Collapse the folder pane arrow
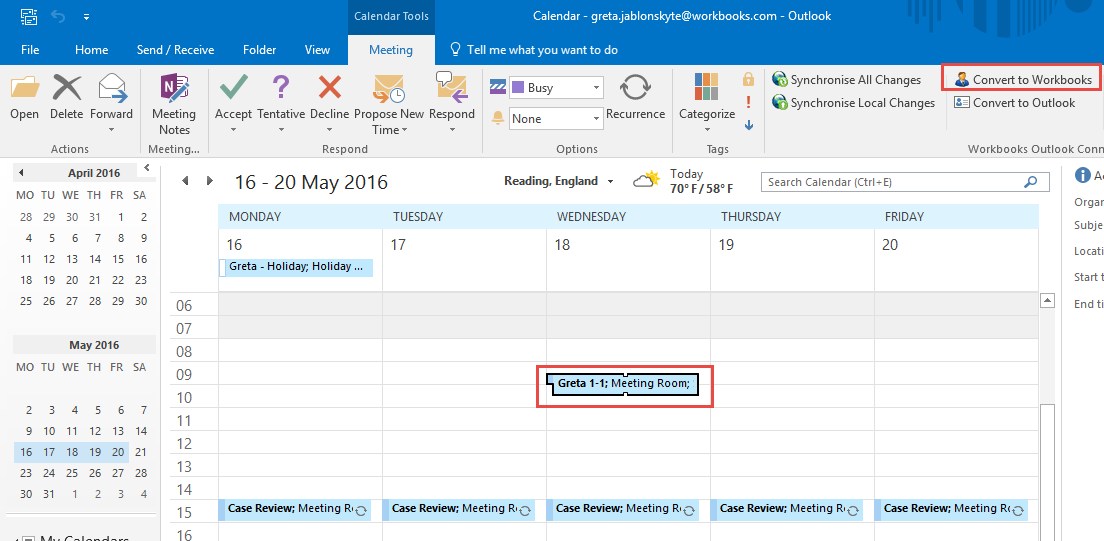This screenshot has height=541, width=1104. click(x=146, y=167)
